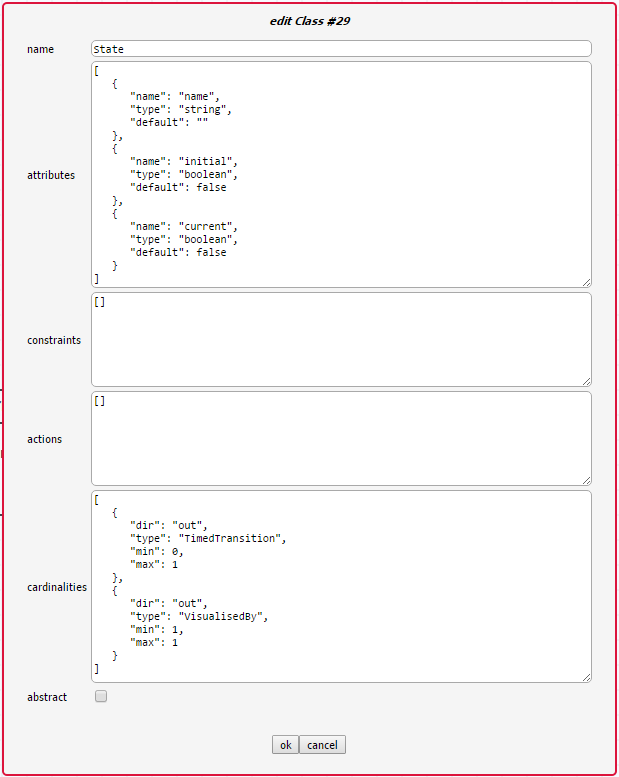Click inside the empty constraints text area

[340, 340]
